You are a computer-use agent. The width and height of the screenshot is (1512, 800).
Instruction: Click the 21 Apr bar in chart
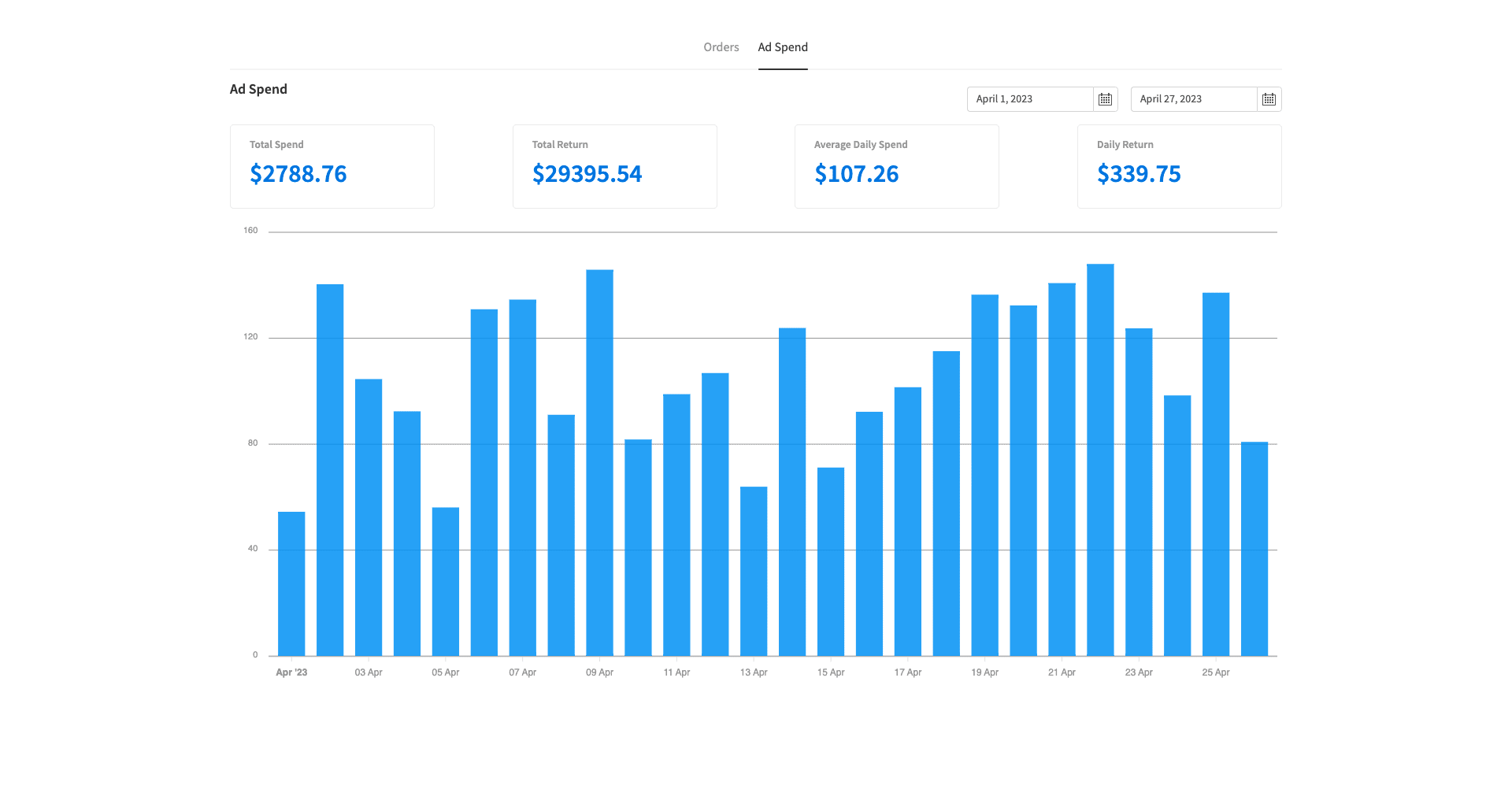point(1062,469)
